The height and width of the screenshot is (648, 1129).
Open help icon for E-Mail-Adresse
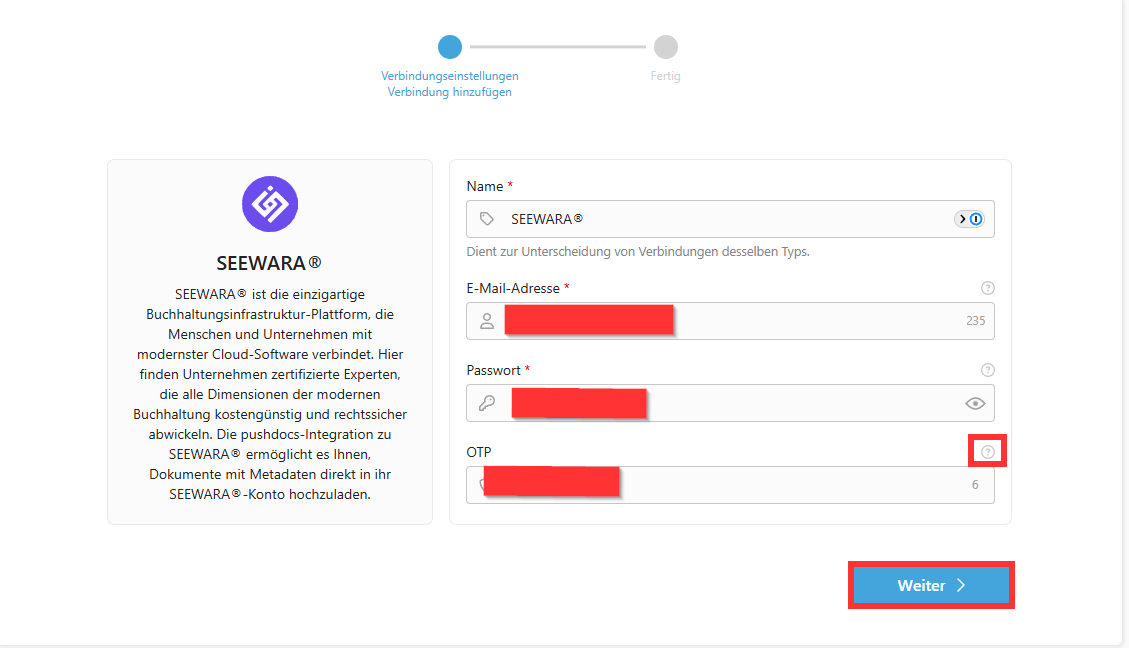click(x=988, y=288)
